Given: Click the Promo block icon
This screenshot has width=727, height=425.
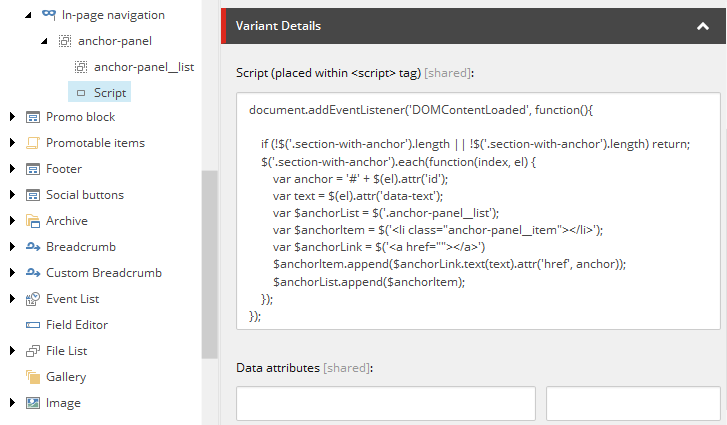Looking at the screenshot, I should pyautogui.click(x=33, y=117).
